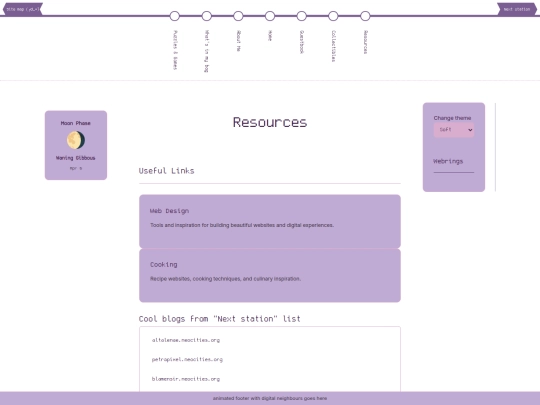
Task: Click the Change theme label
Action: tap(452, 118)
